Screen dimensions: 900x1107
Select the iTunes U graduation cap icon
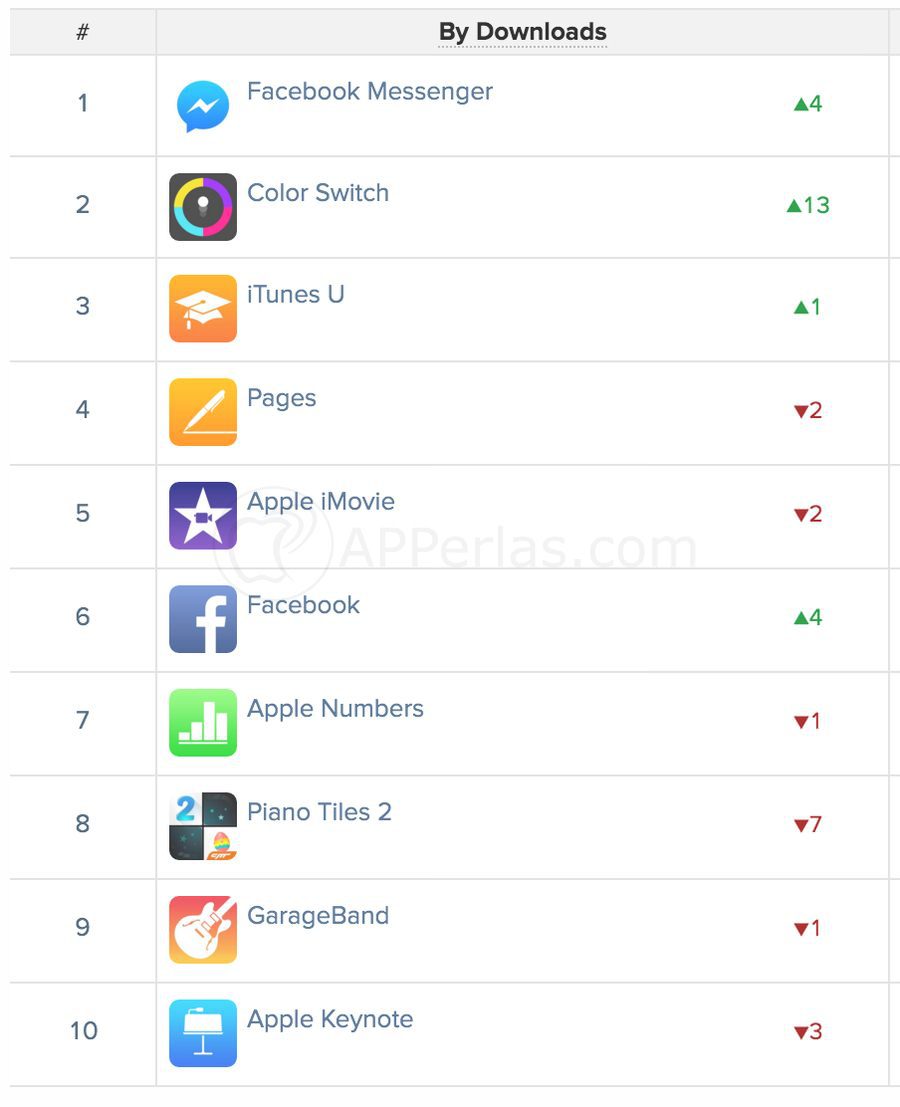pos(203,309)
